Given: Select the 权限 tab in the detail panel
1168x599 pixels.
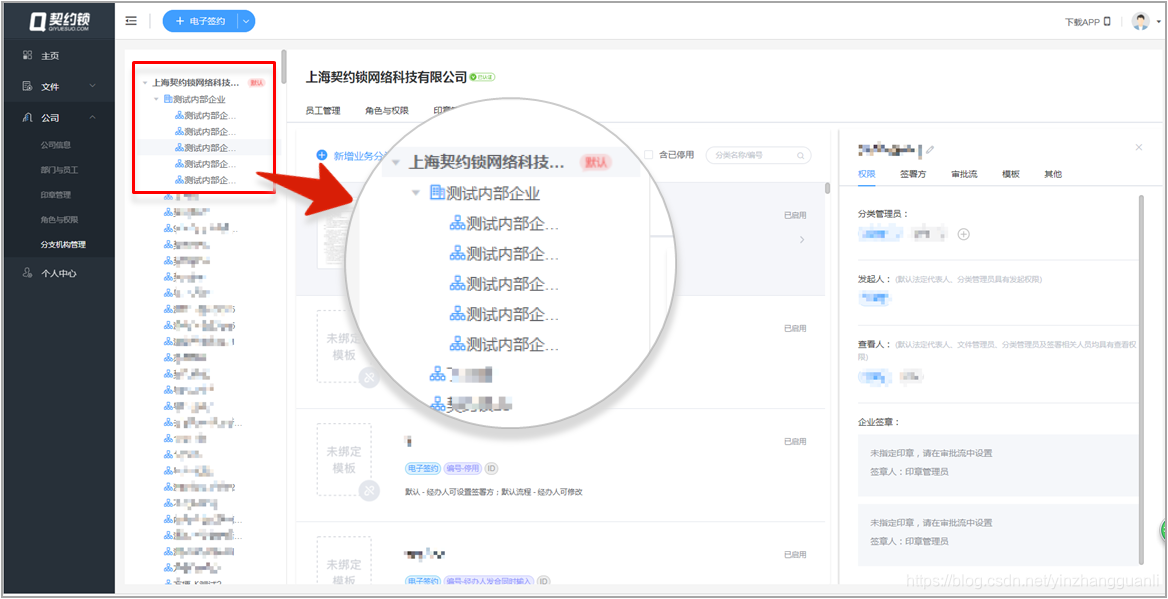Looking at the screenshot, I should (x=866, y=174).
